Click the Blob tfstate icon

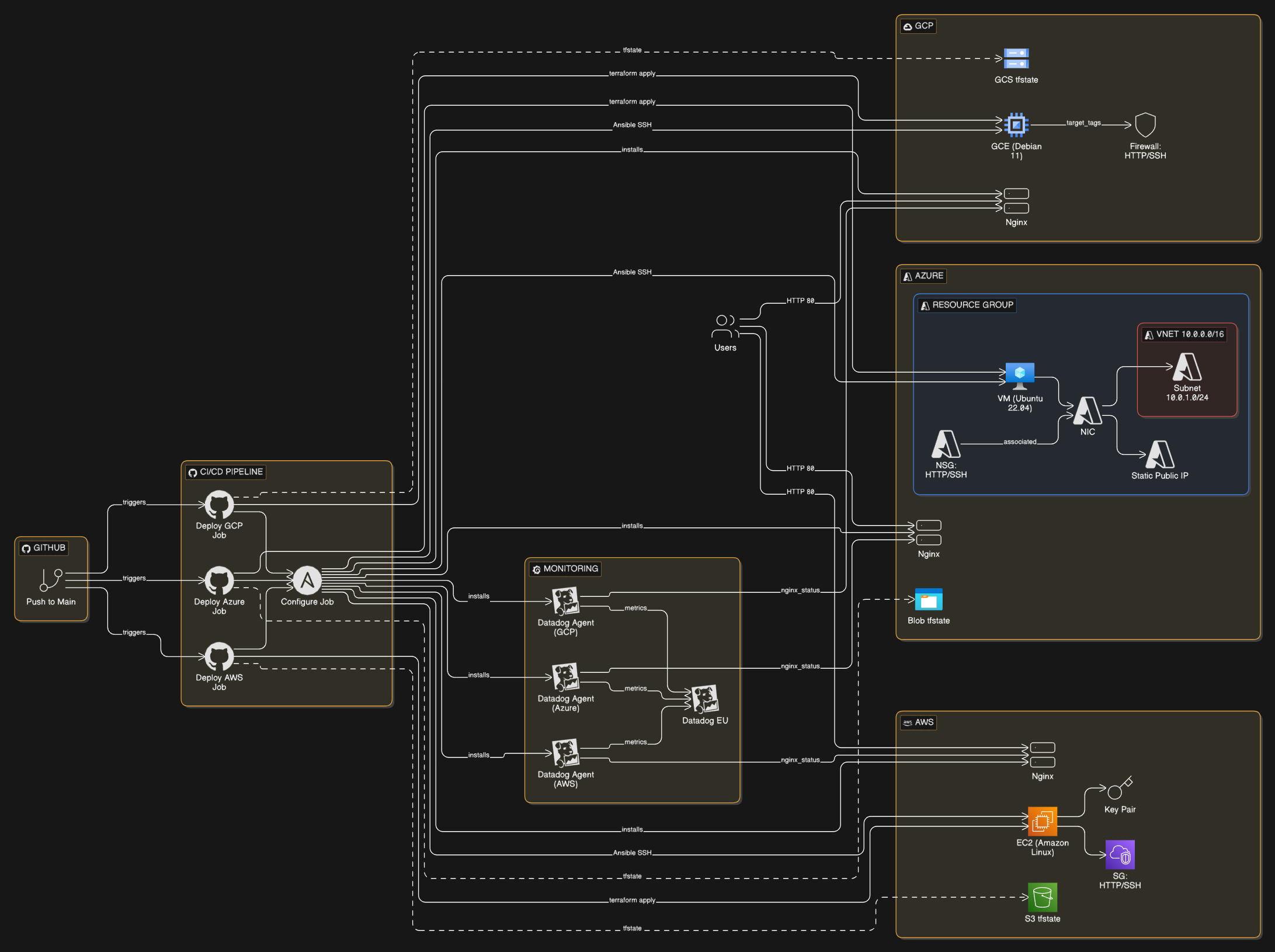click(929, 599)
